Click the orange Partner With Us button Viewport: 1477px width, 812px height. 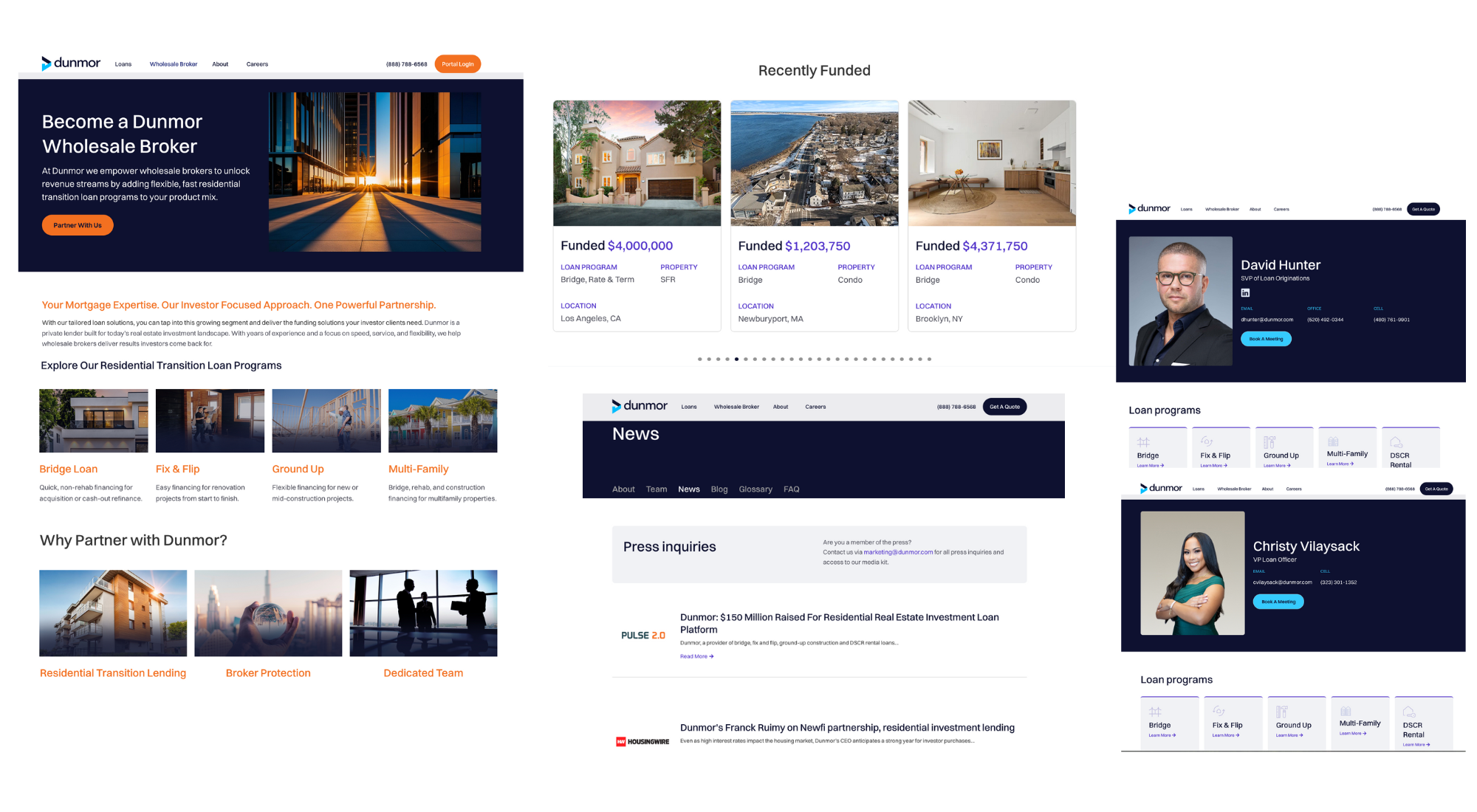tap(78, 225)
